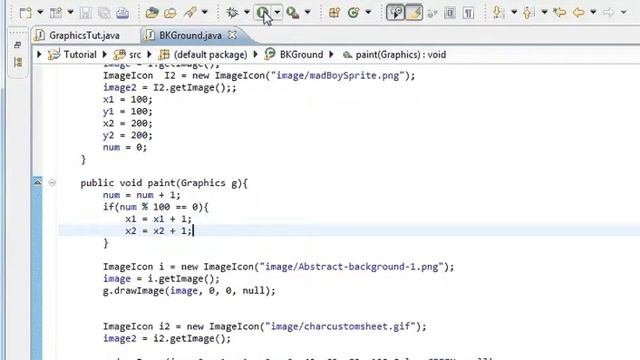Click the Next Annotation arrow icon
This screenshot has height=360, width=640.
click(x=498, y=13)
